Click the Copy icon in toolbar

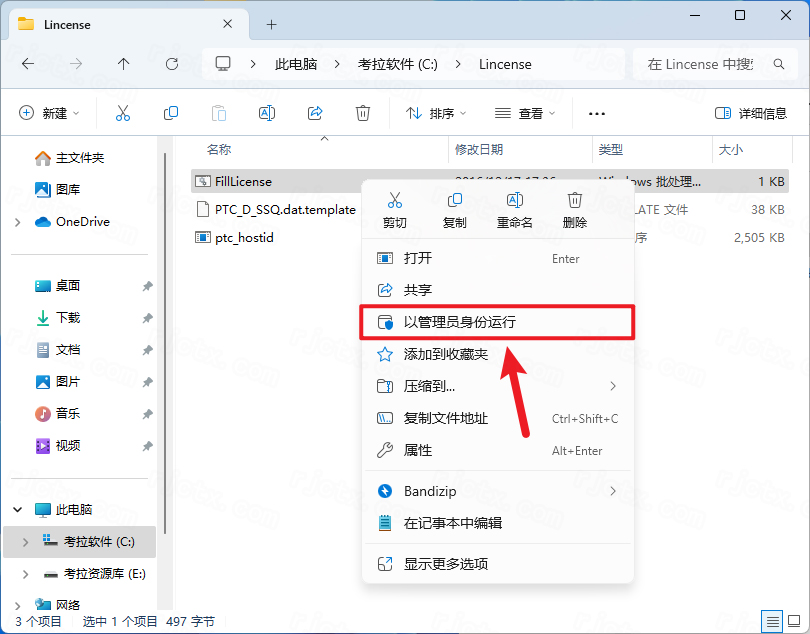click(170, 113)
